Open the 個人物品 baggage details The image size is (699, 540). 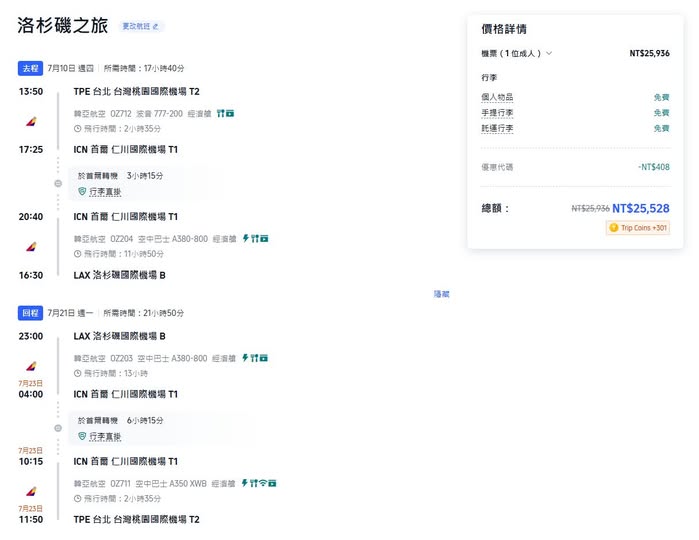pyautogui.click(x=497, y=98)
